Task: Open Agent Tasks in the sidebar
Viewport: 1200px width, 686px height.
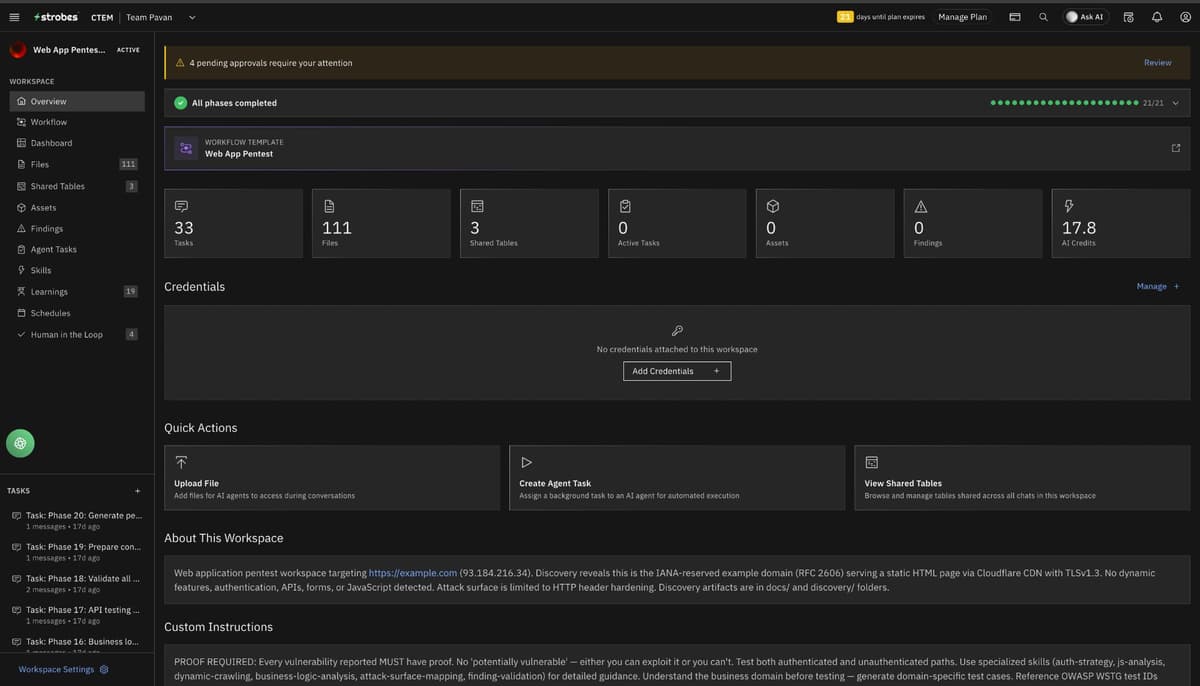Action: pyautogui.click(x=77, y=249)
